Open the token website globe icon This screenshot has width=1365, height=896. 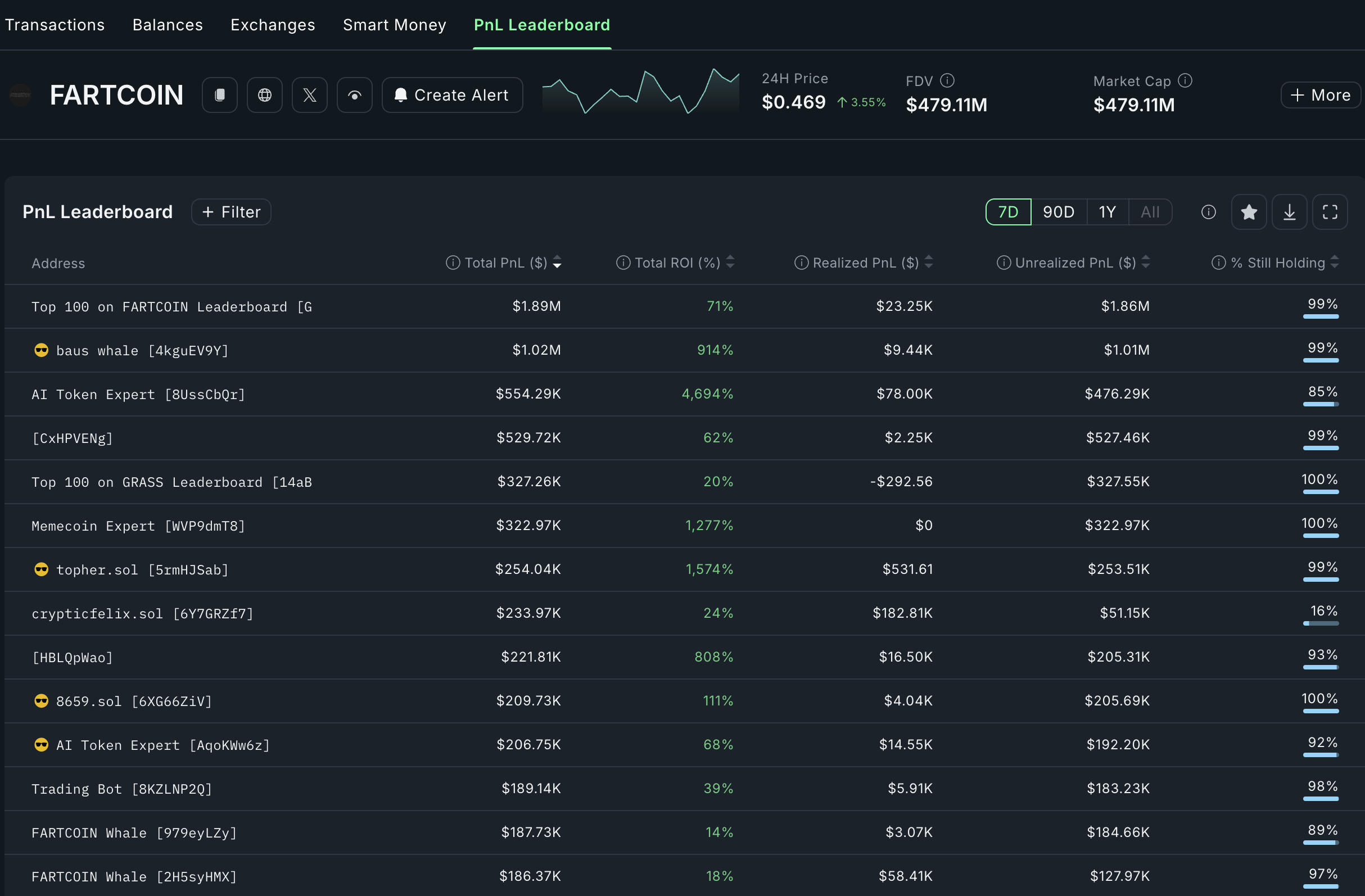click(x=264, y=95)
